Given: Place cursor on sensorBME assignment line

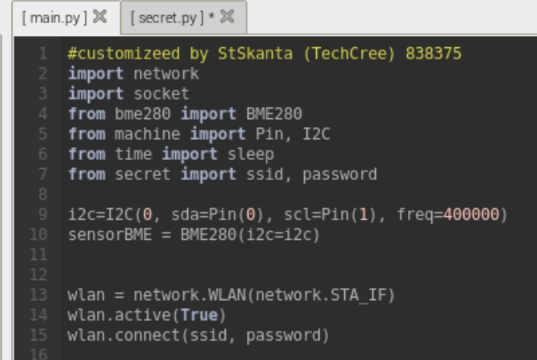Looking at the screenshot, I should coord(194,235).
